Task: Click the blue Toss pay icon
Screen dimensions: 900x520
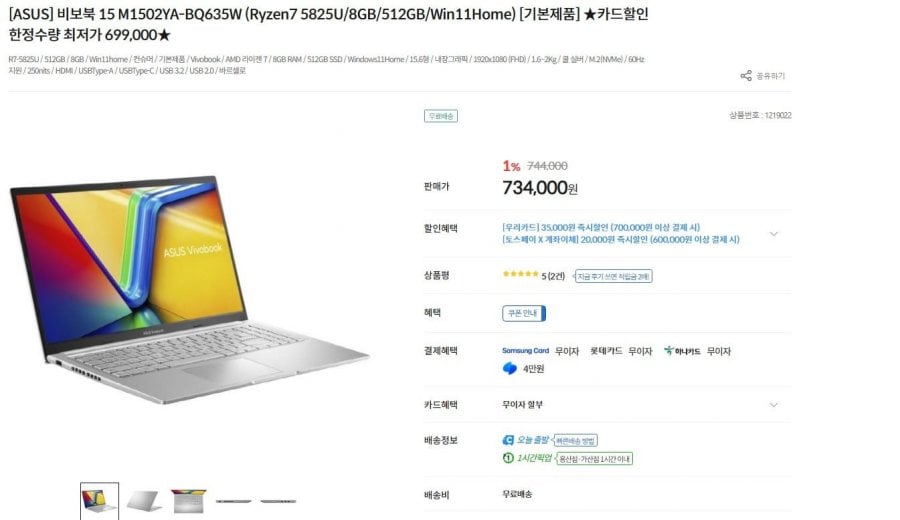Action: pos(510,368)
